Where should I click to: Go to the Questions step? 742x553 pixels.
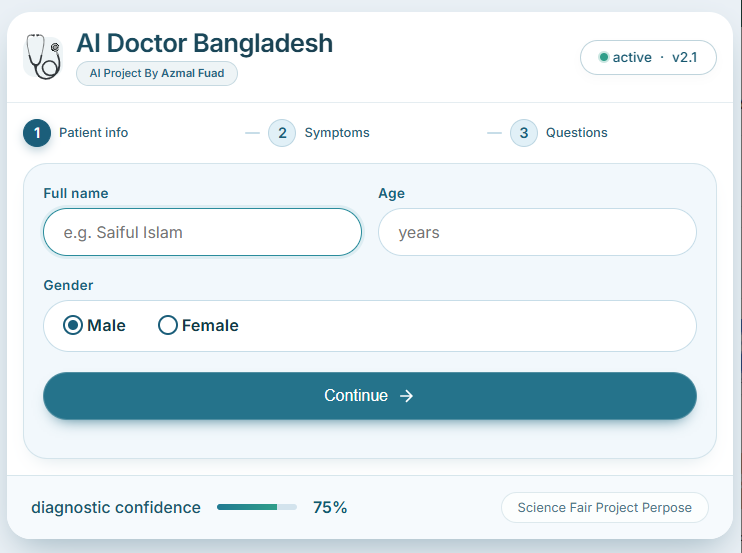576,133
